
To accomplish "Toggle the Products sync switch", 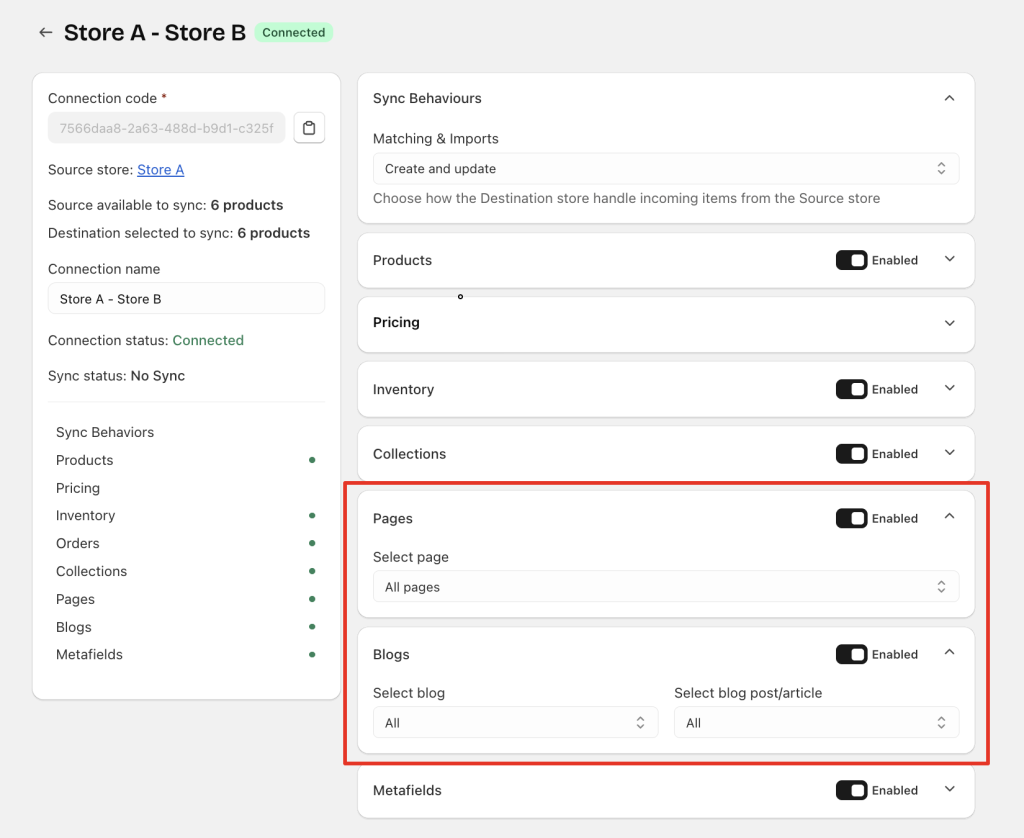I will (851, 260).
